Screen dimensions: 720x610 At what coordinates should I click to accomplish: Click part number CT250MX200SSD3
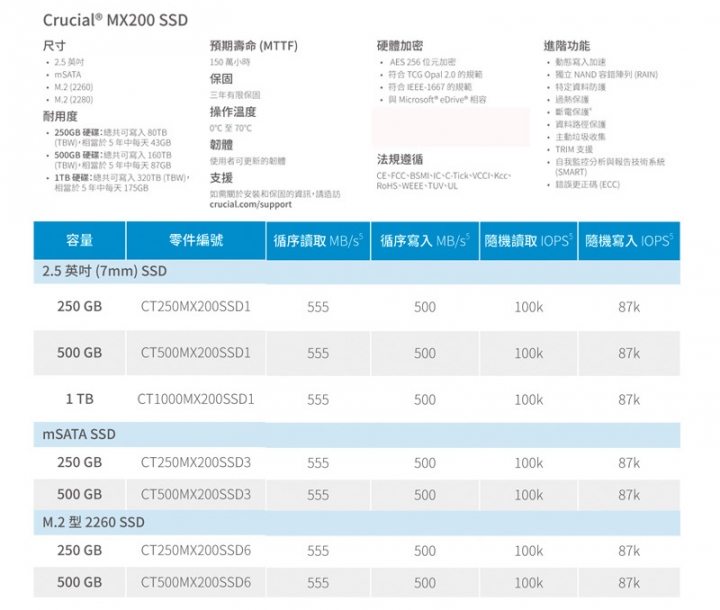point(196,463)
